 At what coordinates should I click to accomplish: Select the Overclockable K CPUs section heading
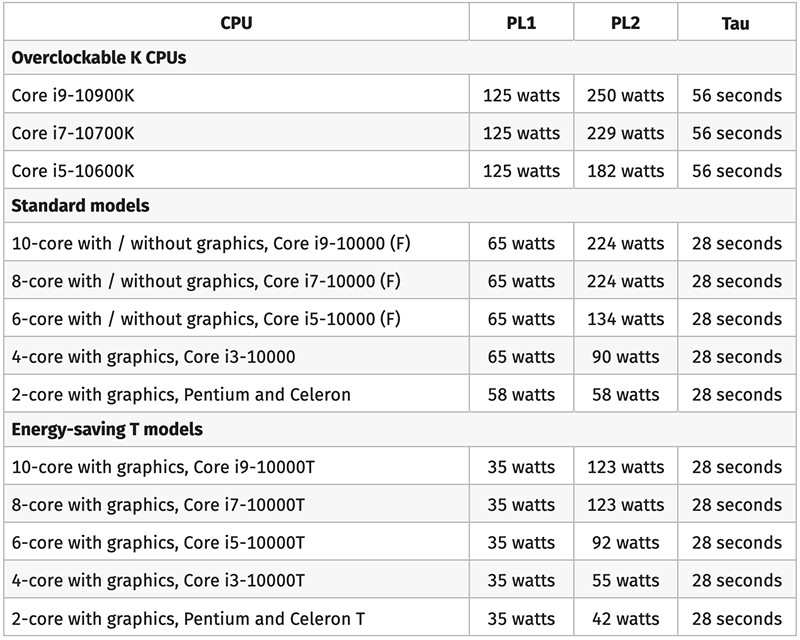(99, 58)
